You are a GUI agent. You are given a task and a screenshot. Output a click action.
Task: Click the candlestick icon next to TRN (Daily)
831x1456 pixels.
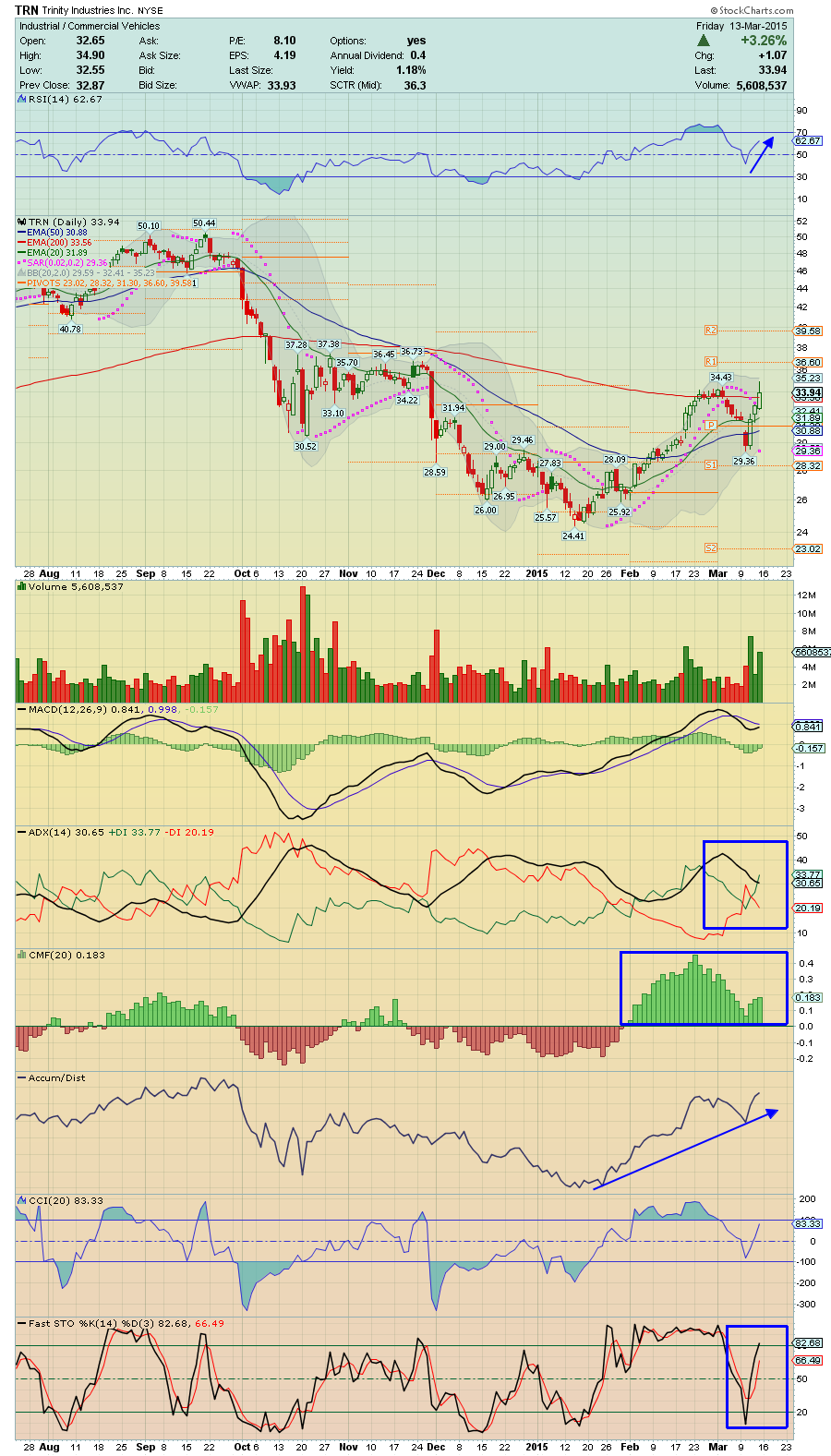coord(22,222)
